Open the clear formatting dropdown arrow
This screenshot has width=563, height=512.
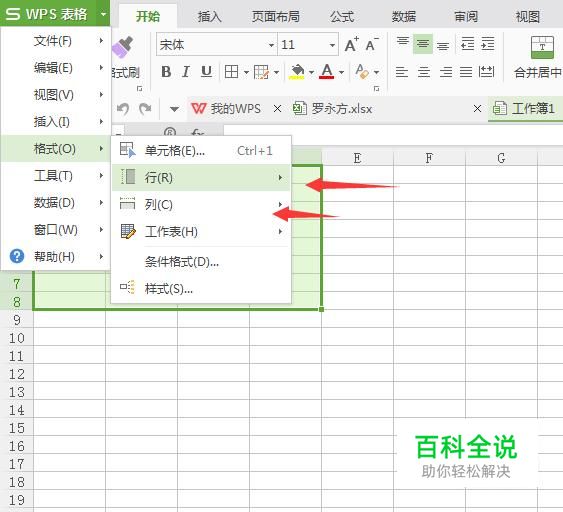[x=376, y=72]
